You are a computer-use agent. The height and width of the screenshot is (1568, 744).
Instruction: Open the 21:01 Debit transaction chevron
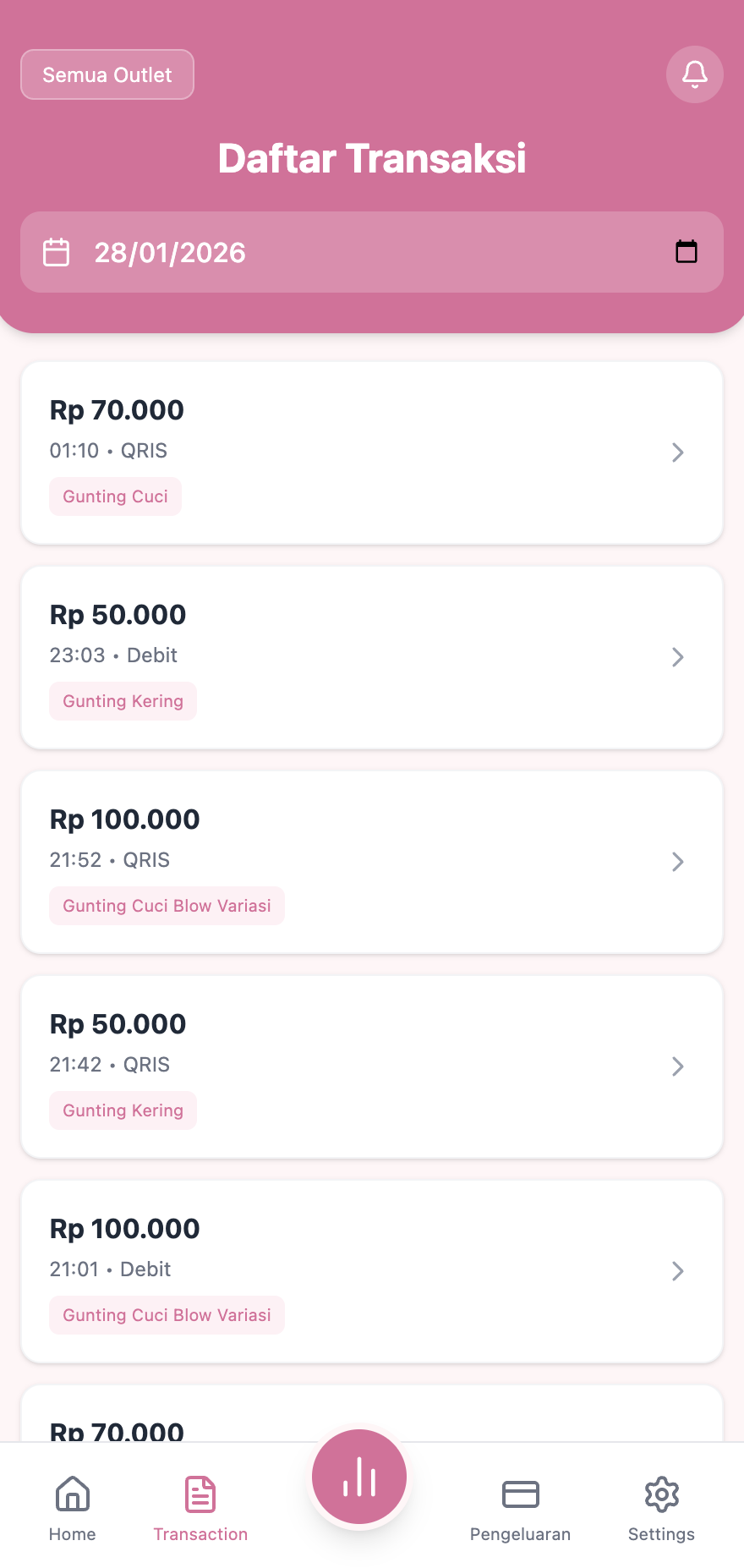(x=677, y=1271)
